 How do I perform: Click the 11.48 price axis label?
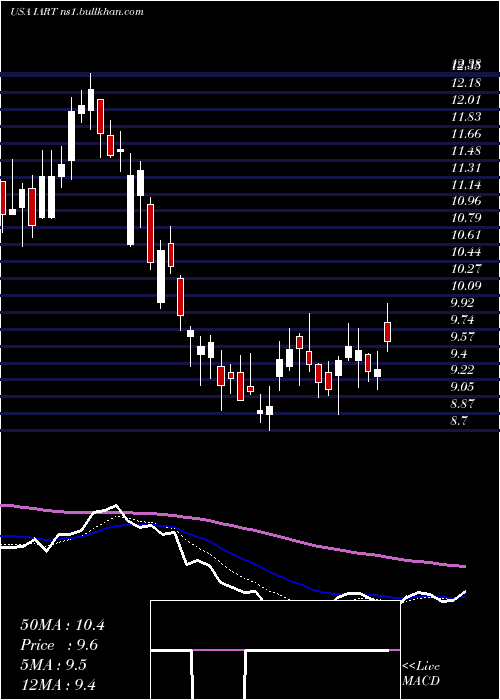click(466, 151)
